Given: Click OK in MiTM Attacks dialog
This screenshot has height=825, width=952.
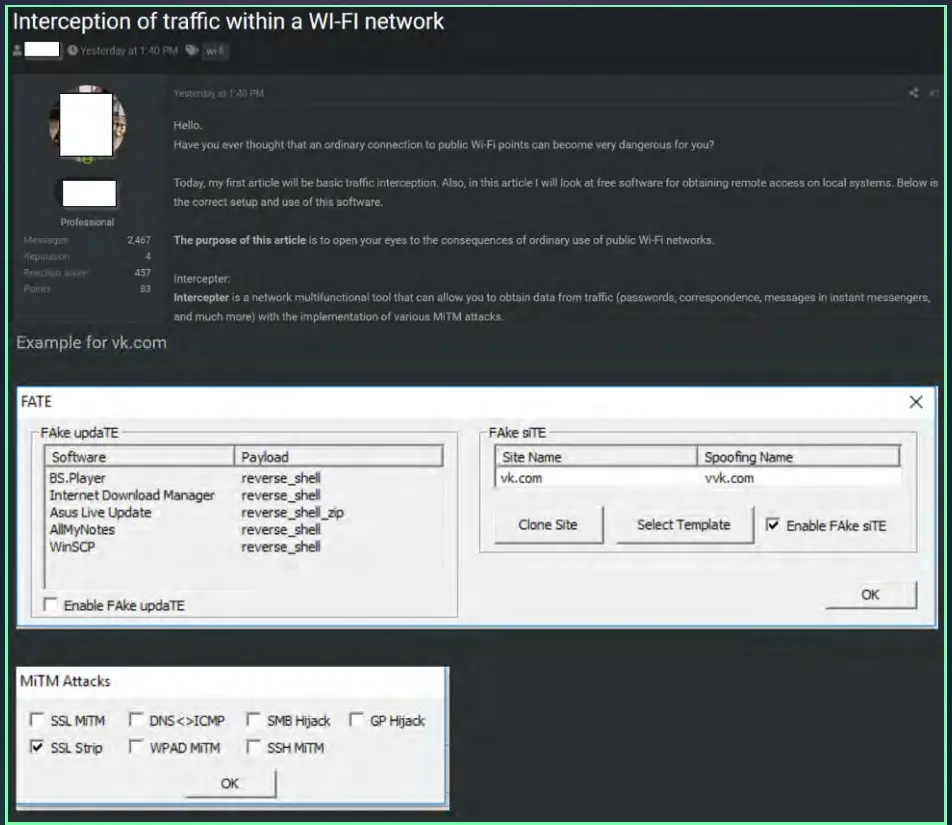Looking at the screenshot, I should click(x=230, y=783).
